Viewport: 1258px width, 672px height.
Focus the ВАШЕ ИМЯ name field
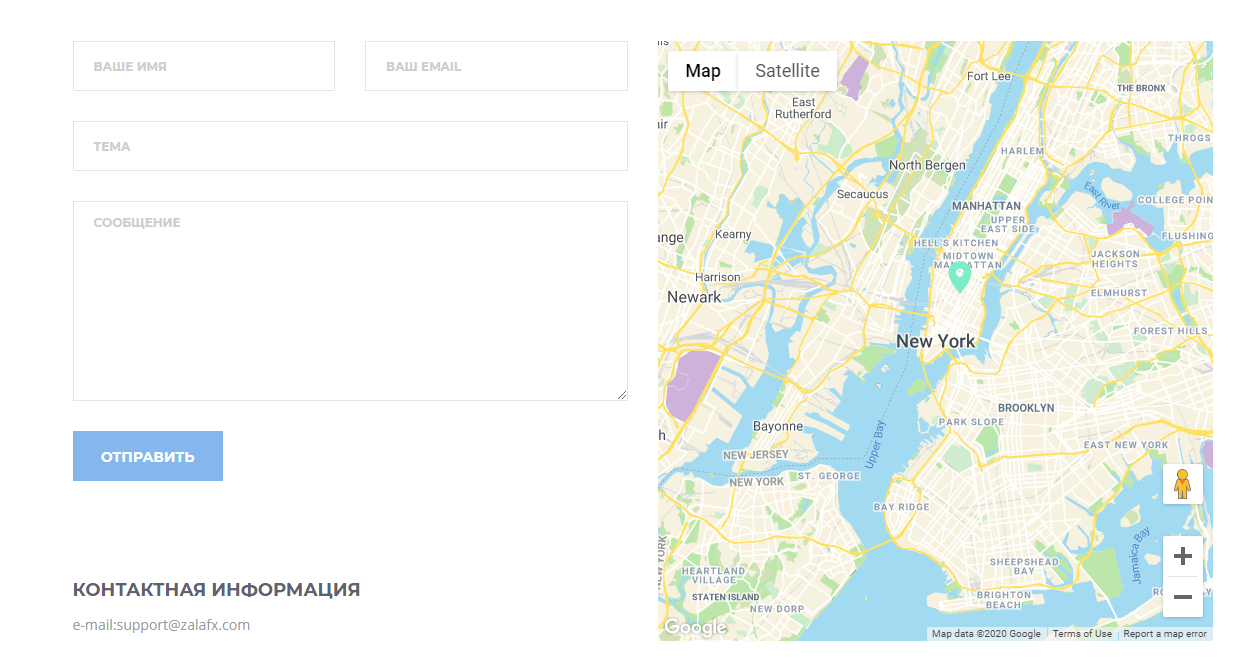tap(204, 66)
